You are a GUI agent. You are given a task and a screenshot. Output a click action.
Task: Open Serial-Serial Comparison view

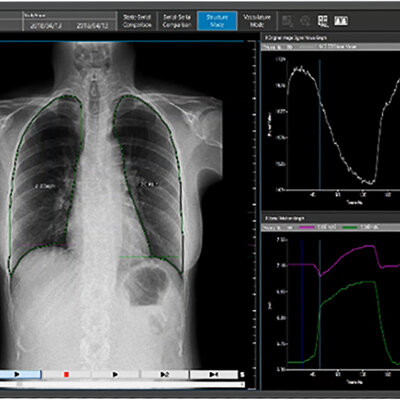[x=177, y=21]
